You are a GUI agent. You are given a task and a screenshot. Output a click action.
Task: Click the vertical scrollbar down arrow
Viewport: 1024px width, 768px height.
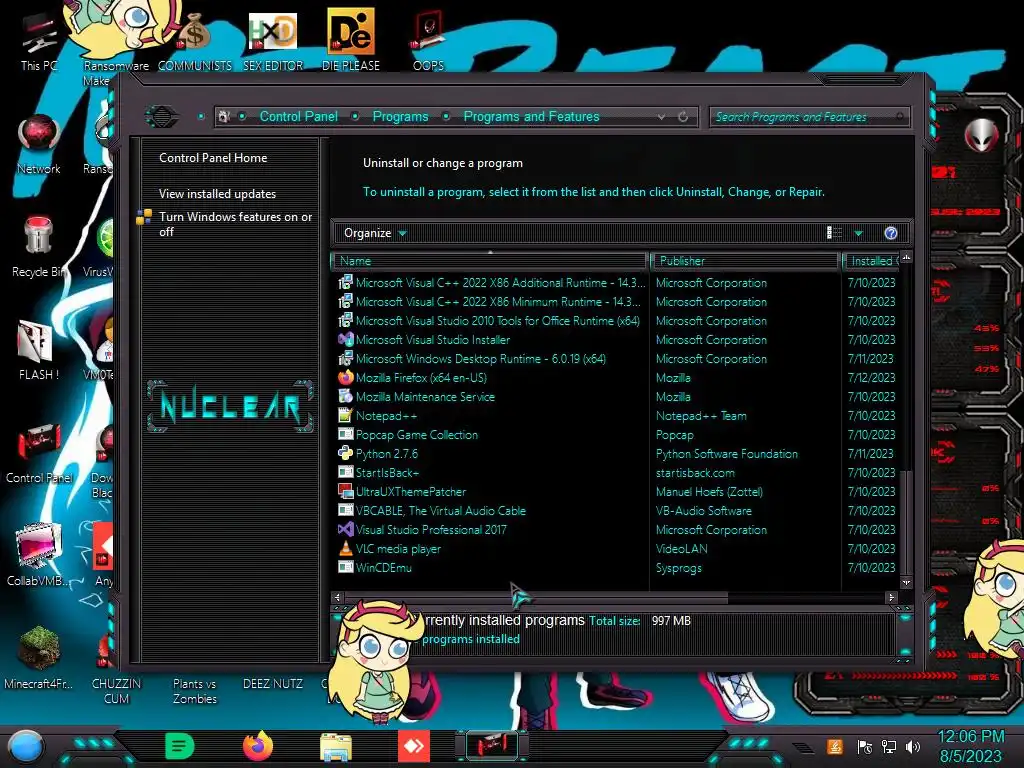pos(906,583)
